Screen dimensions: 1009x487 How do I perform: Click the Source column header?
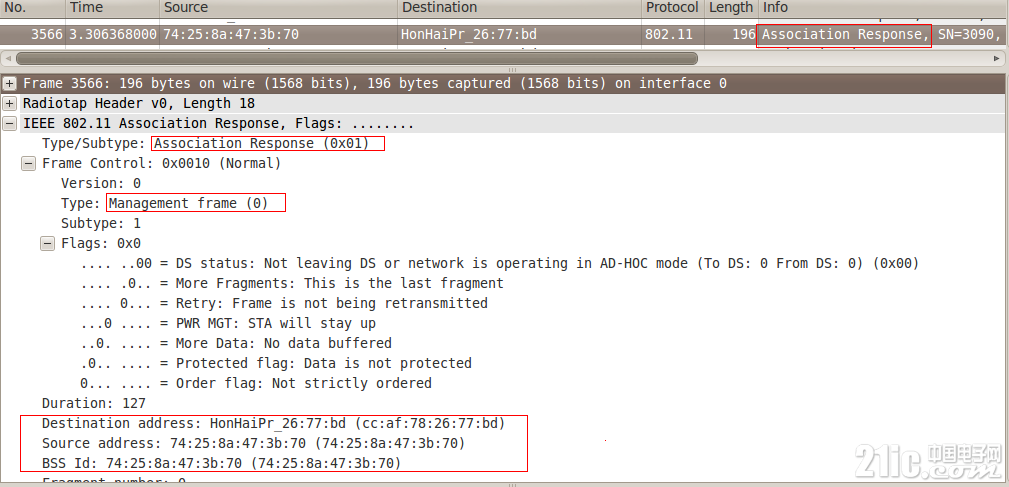pyautogui.click(x=279, y=8)
